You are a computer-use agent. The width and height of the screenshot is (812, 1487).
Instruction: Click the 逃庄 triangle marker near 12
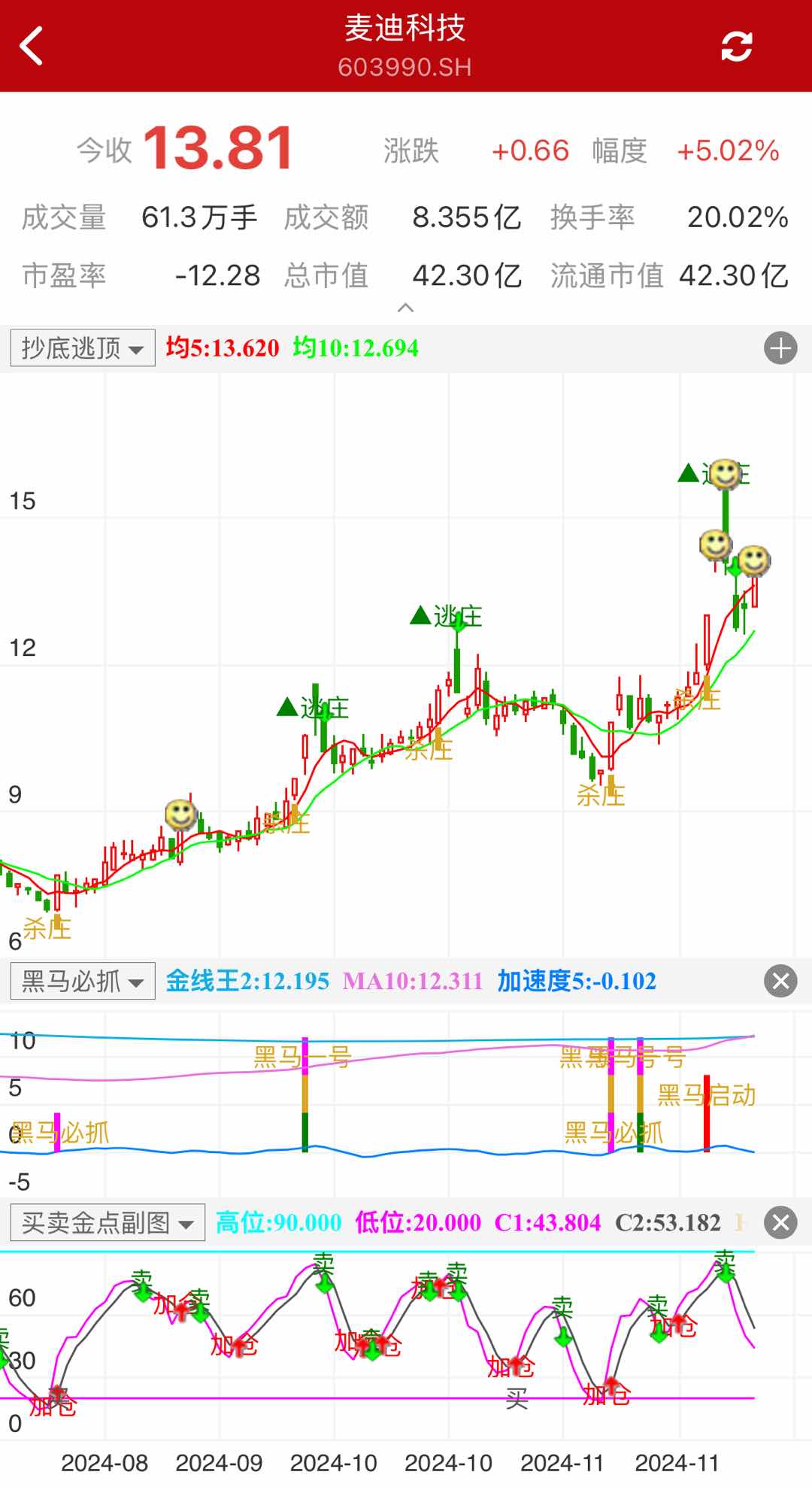point(420,616)
